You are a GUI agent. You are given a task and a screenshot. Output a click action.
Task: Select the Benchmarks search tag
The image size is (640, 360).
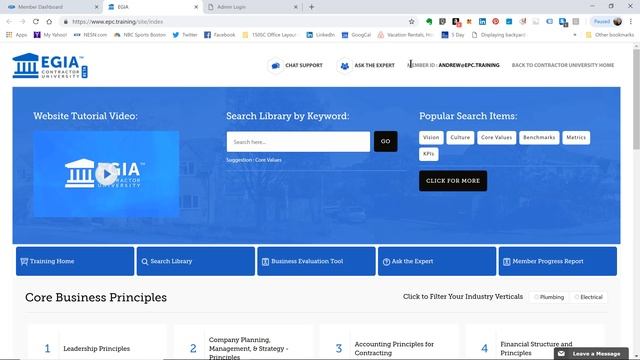539,138
